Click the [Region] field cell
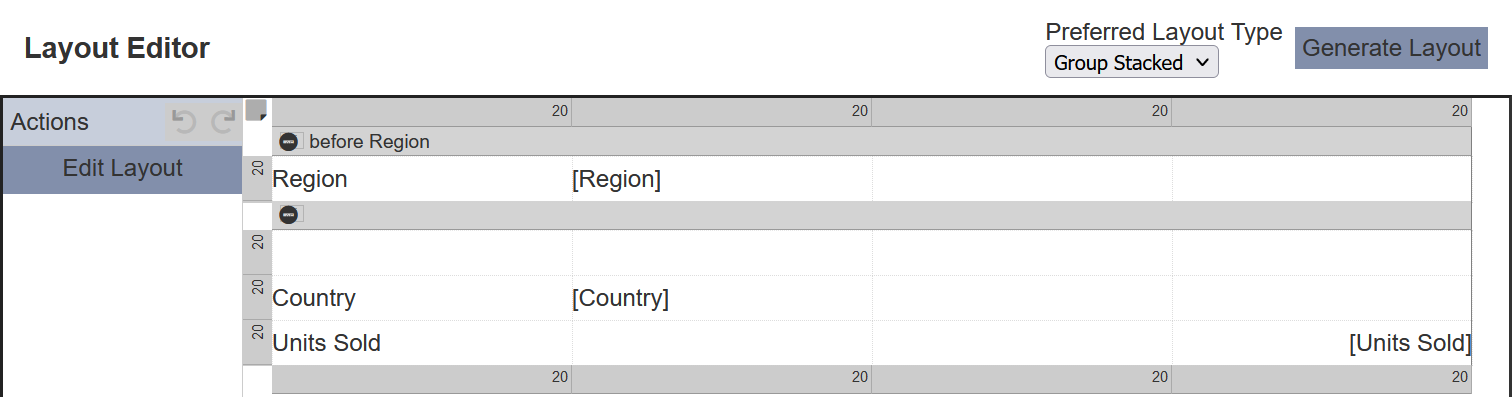This screenshot has height=397, width=1512. pyautogui.click(x=721, y=180)
